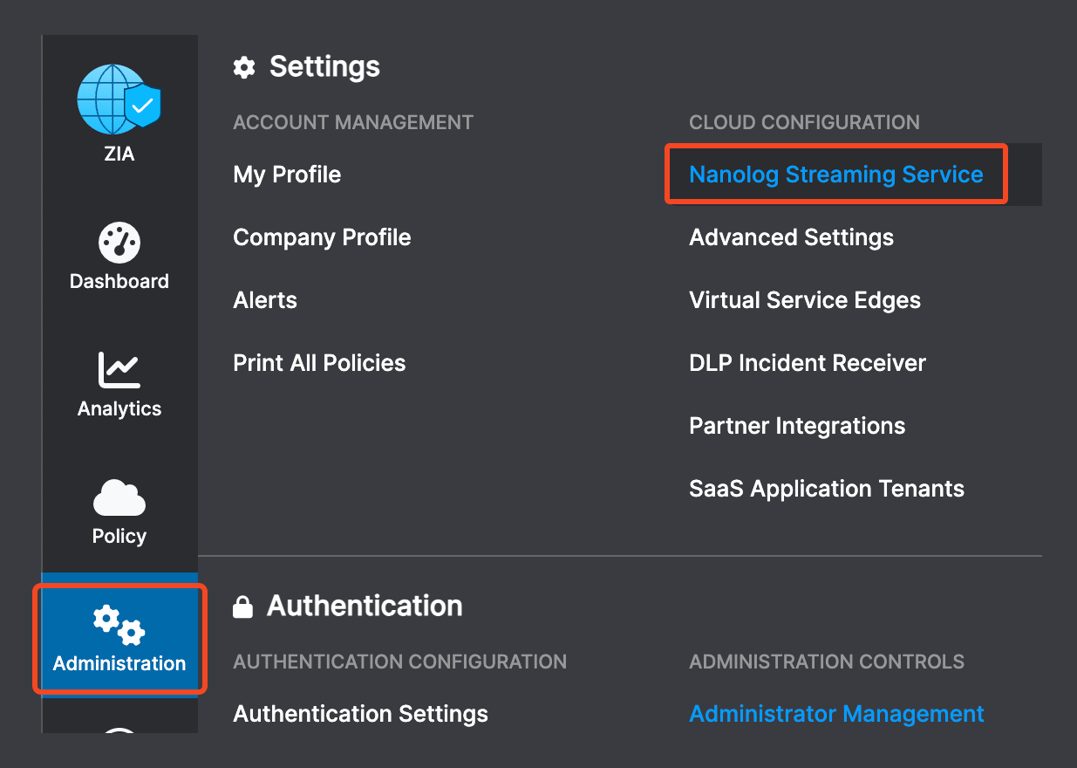
Task: Click the Authentication padlock icon
Action: pos(243,607)
